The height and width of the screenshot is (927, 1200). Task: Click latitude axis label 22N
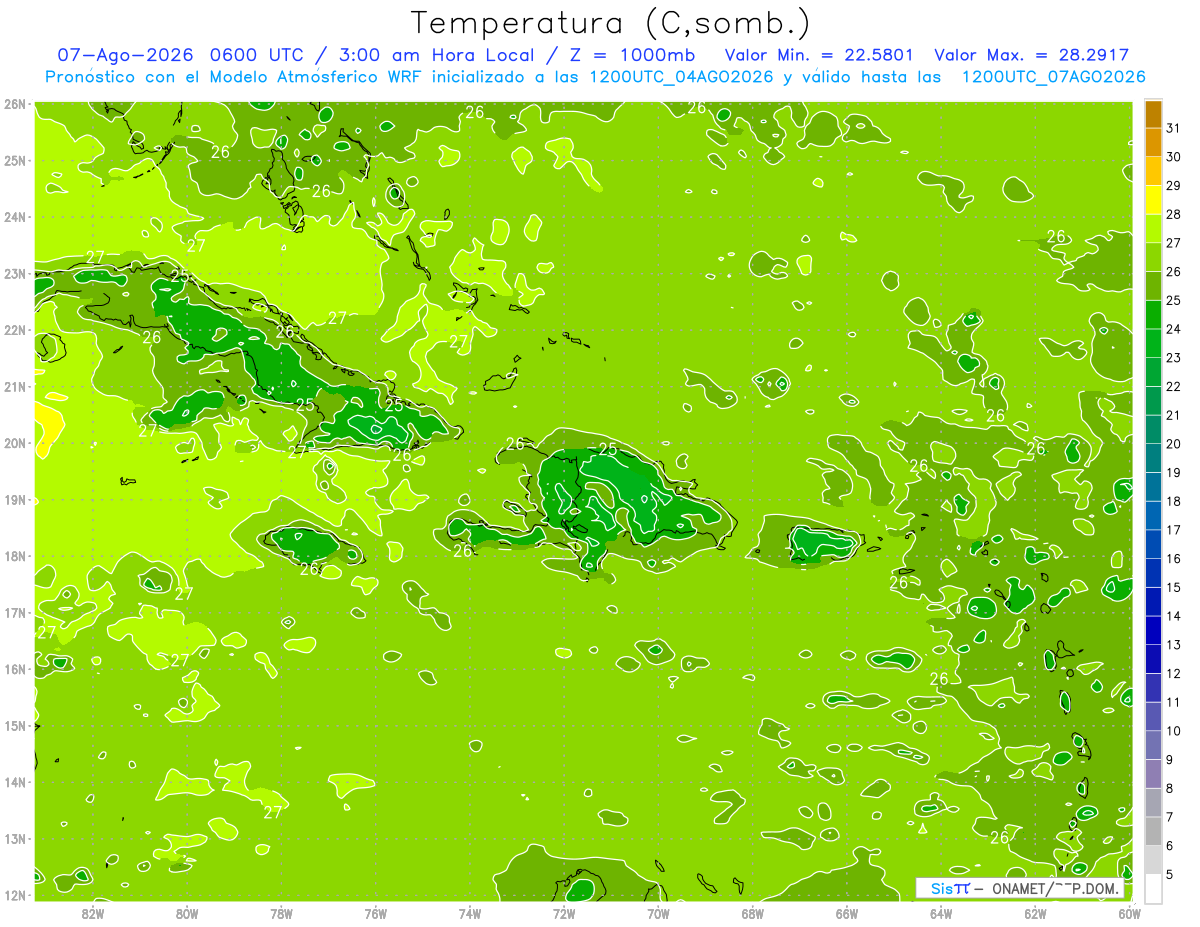coord(15,330)
